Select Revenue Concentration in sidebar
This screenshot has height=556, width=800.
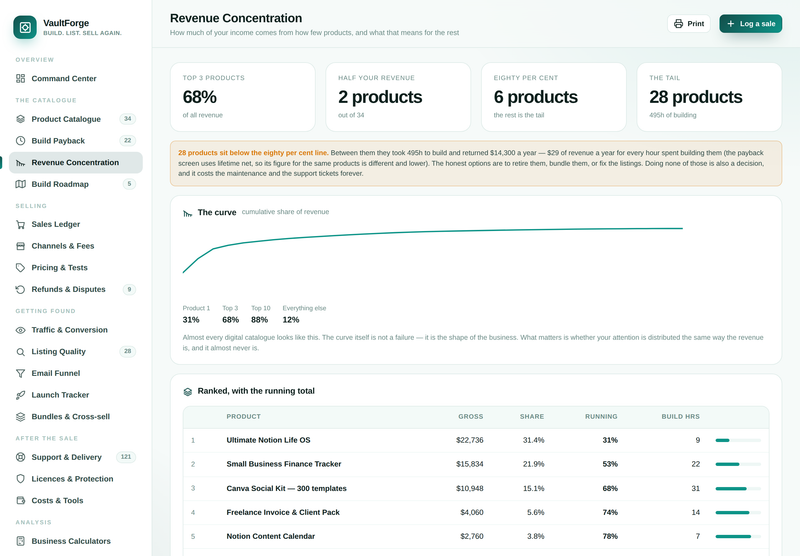tap(76, 162)
